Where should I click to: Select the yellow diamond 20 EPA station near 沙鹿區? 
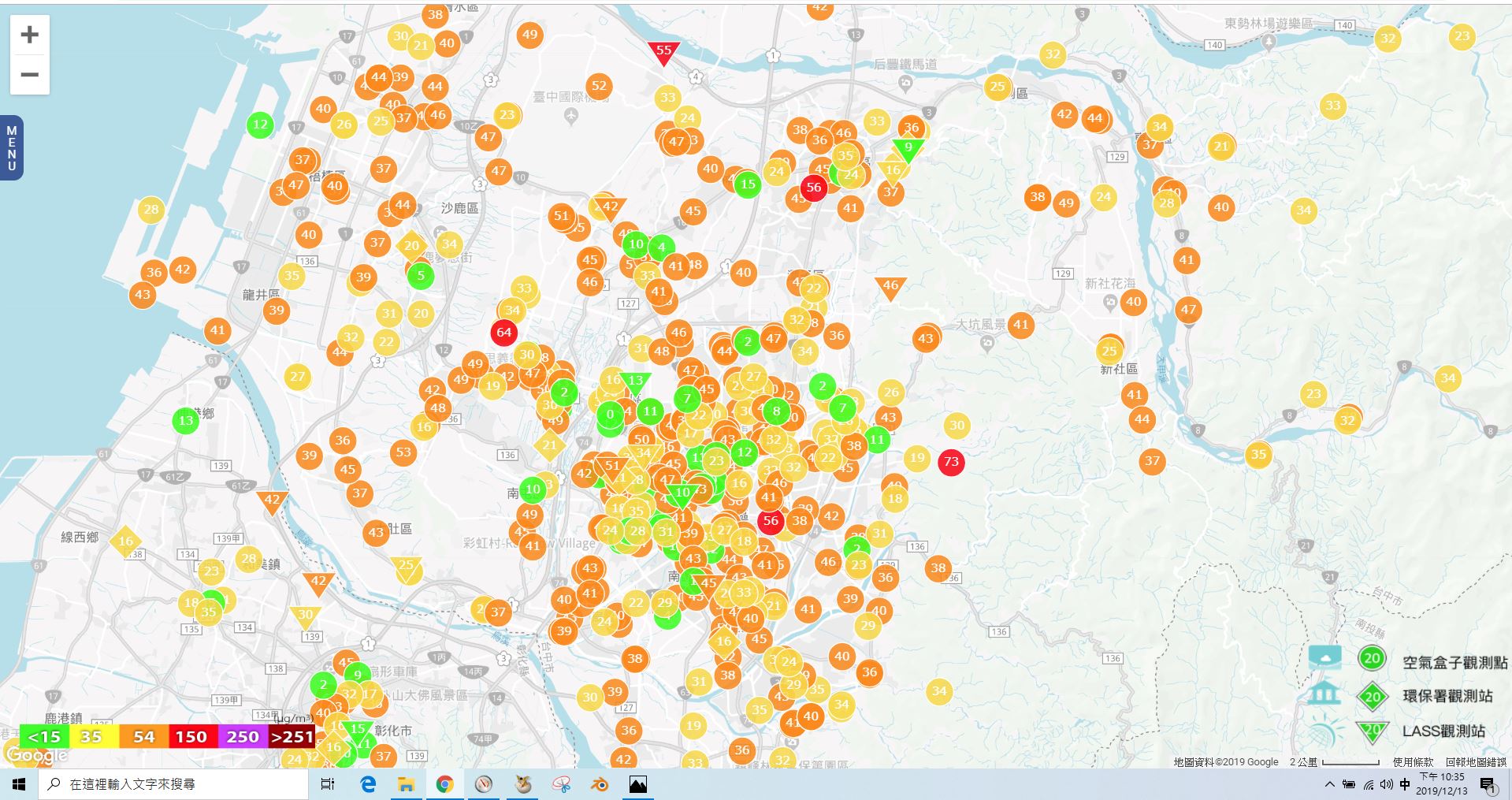[x=411, y=246]
